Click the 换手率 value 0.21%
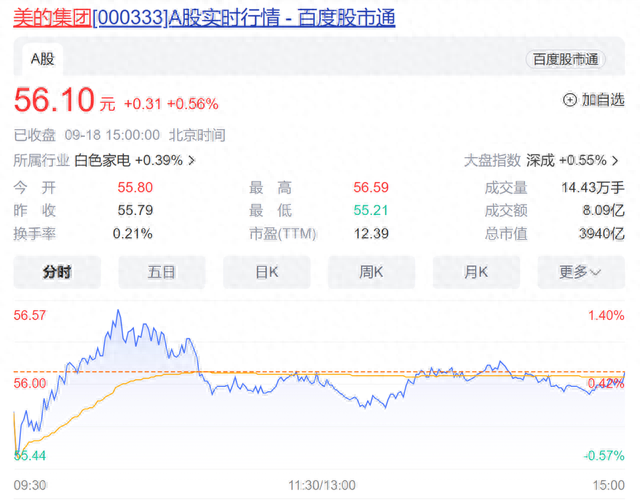 click(x=133, y=233)
